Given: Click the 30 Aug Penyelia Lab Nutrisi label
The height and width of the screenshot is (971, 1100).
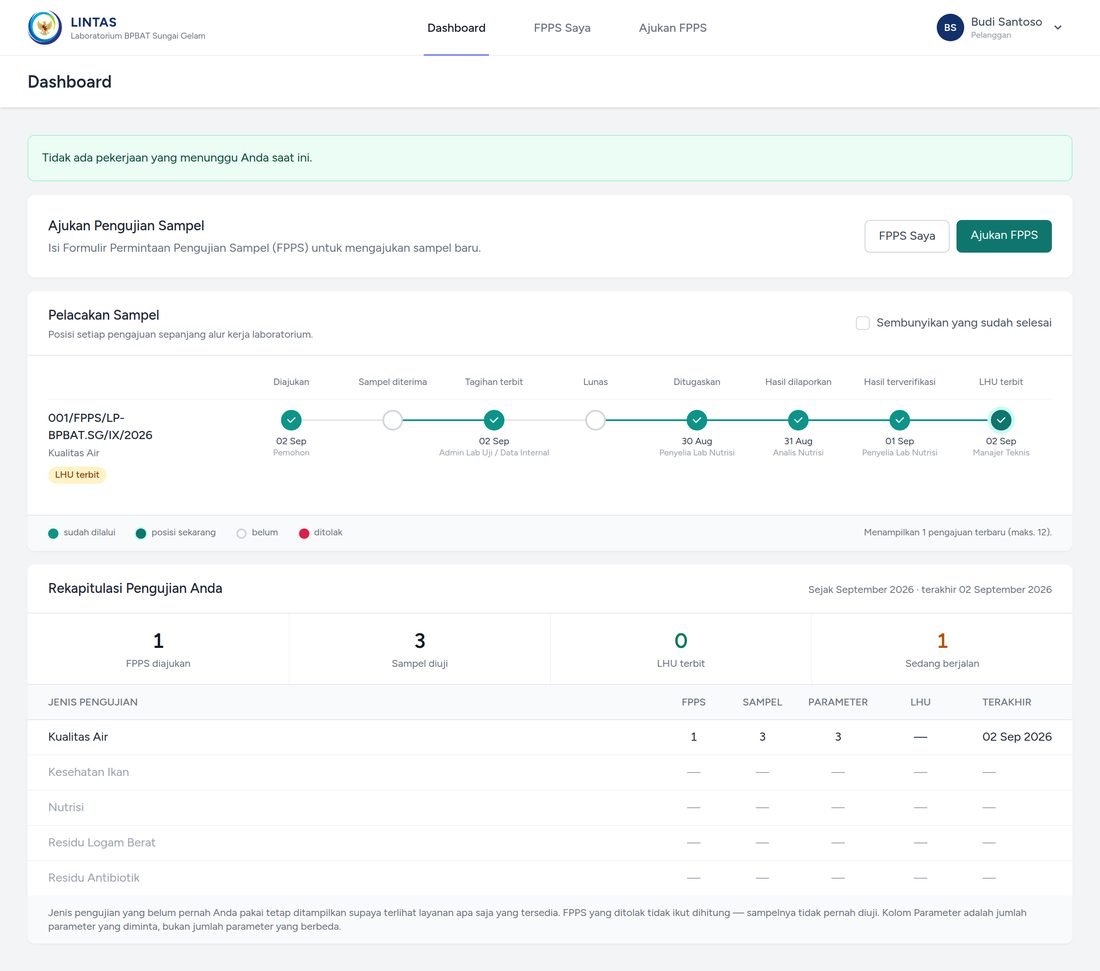Looking at the screenshot, I should [x=697, y=446].
